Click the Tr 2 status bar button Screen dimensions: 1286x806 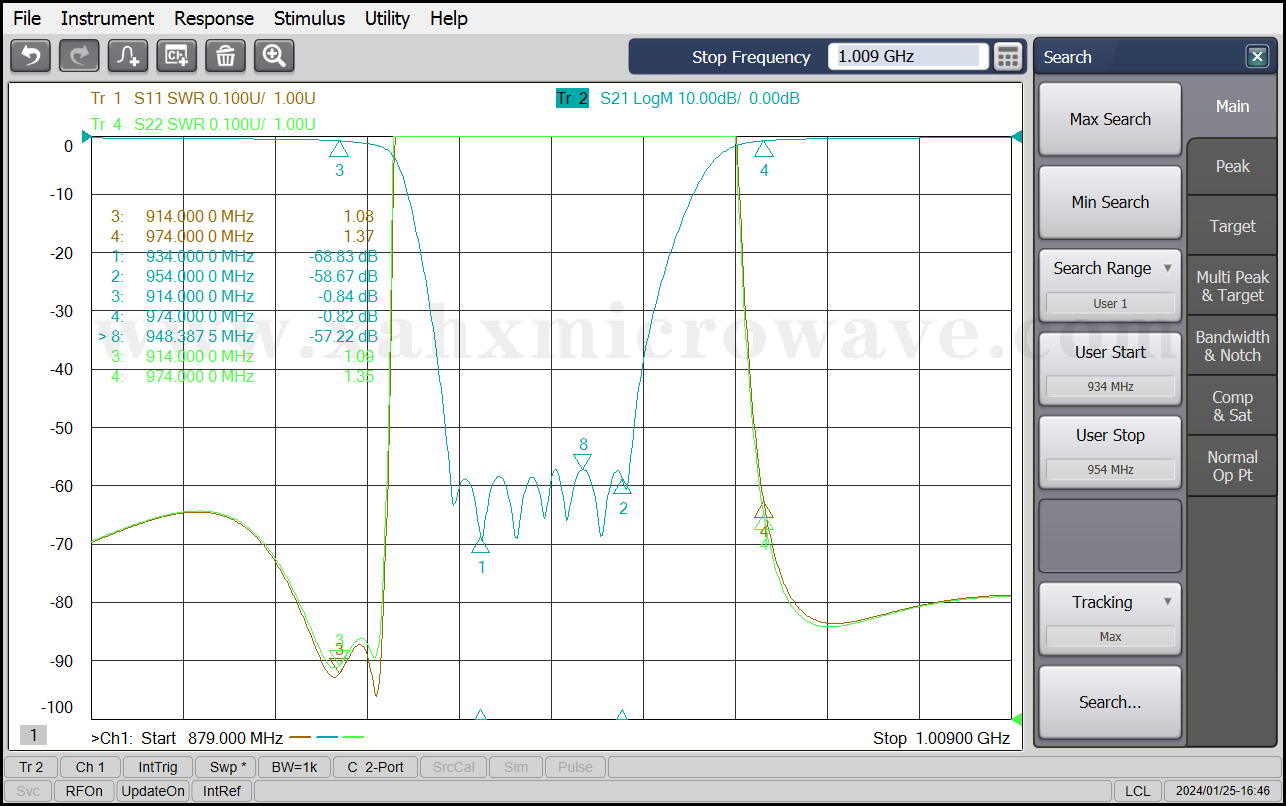pos(31,767)
